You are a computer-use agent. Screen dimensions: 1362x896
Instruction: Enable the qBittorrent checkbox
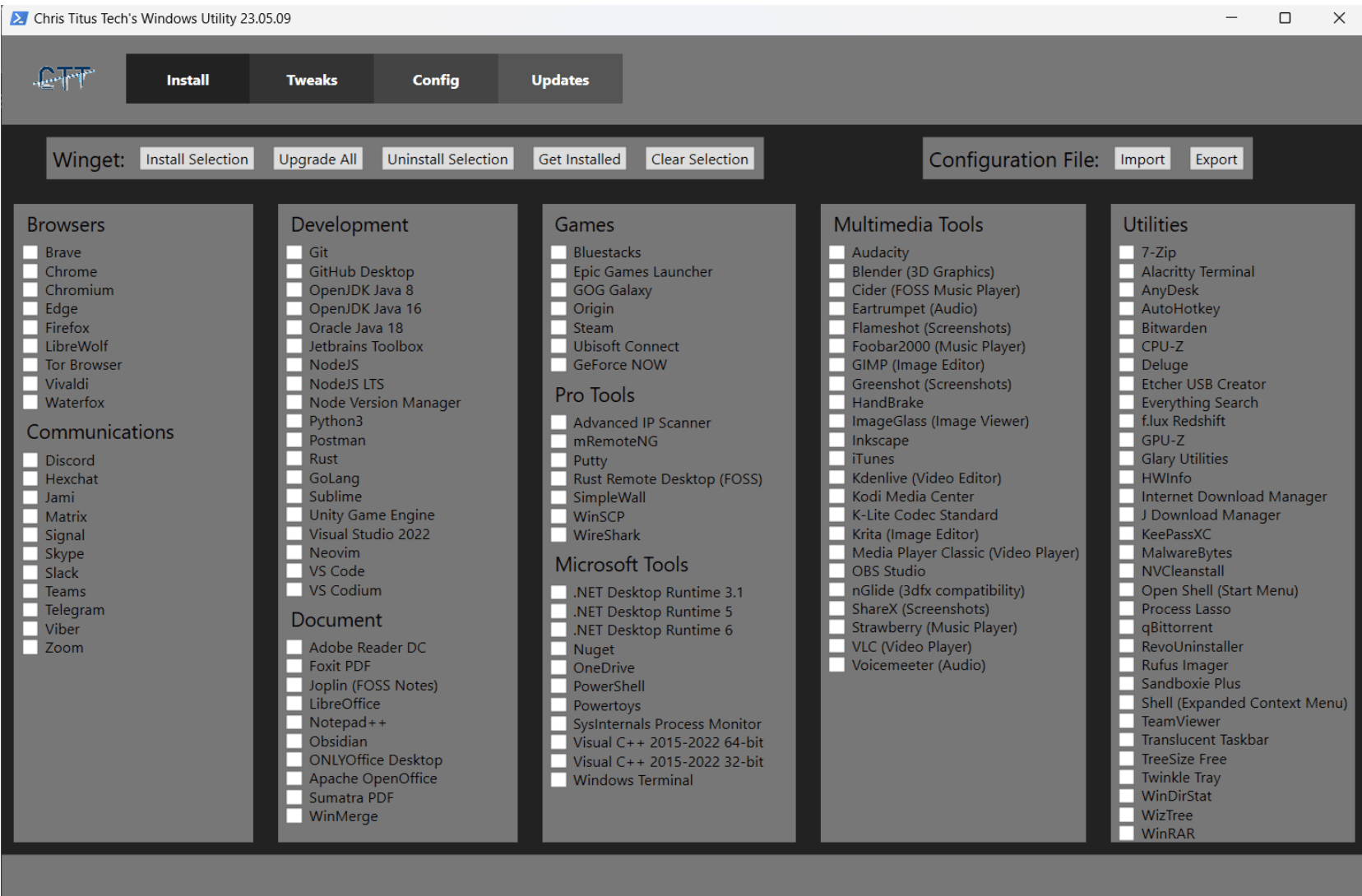click(1127, 627)
